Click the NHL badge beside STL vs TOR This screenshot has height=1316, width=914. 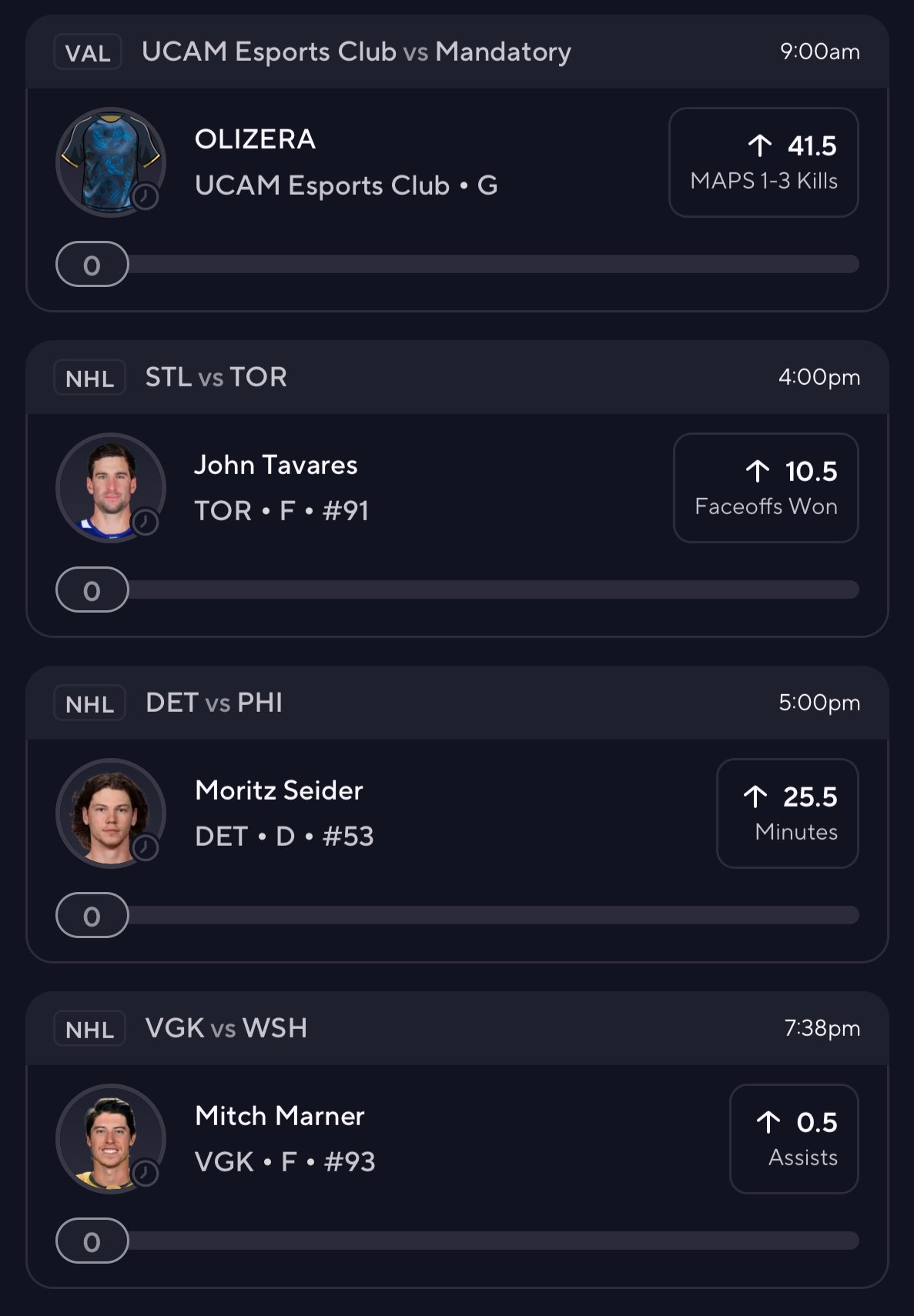(x=89, y=378)
